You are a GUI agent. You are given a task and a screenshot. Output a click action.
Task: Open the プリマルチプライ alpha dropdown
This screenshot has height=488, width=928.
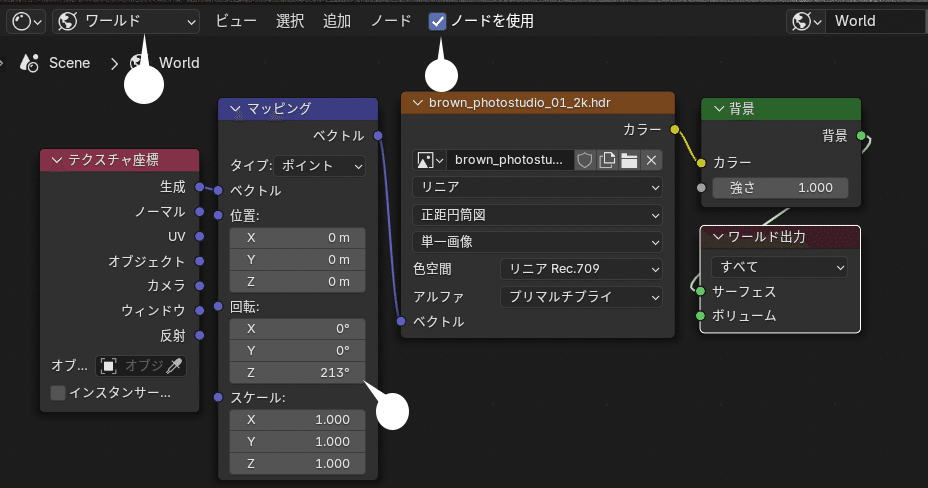point(581,297)
